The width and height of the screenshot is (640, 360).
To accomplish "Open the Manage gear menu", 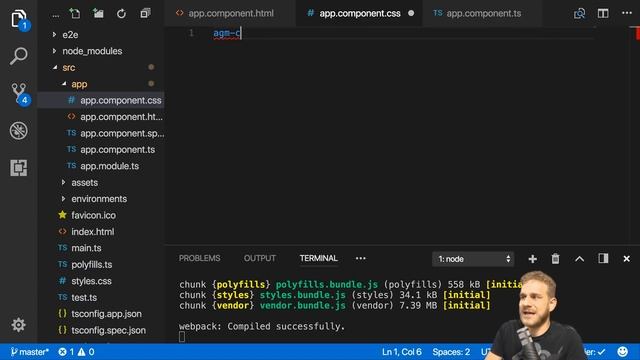I will [x=18, y=325].
